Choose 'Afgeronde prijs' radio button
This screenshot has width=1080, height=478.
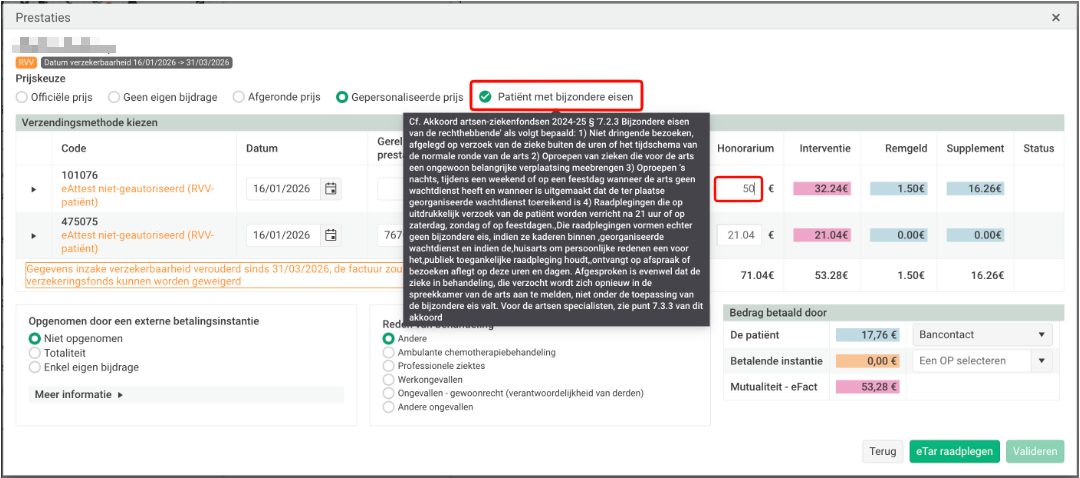click(239, 97)
